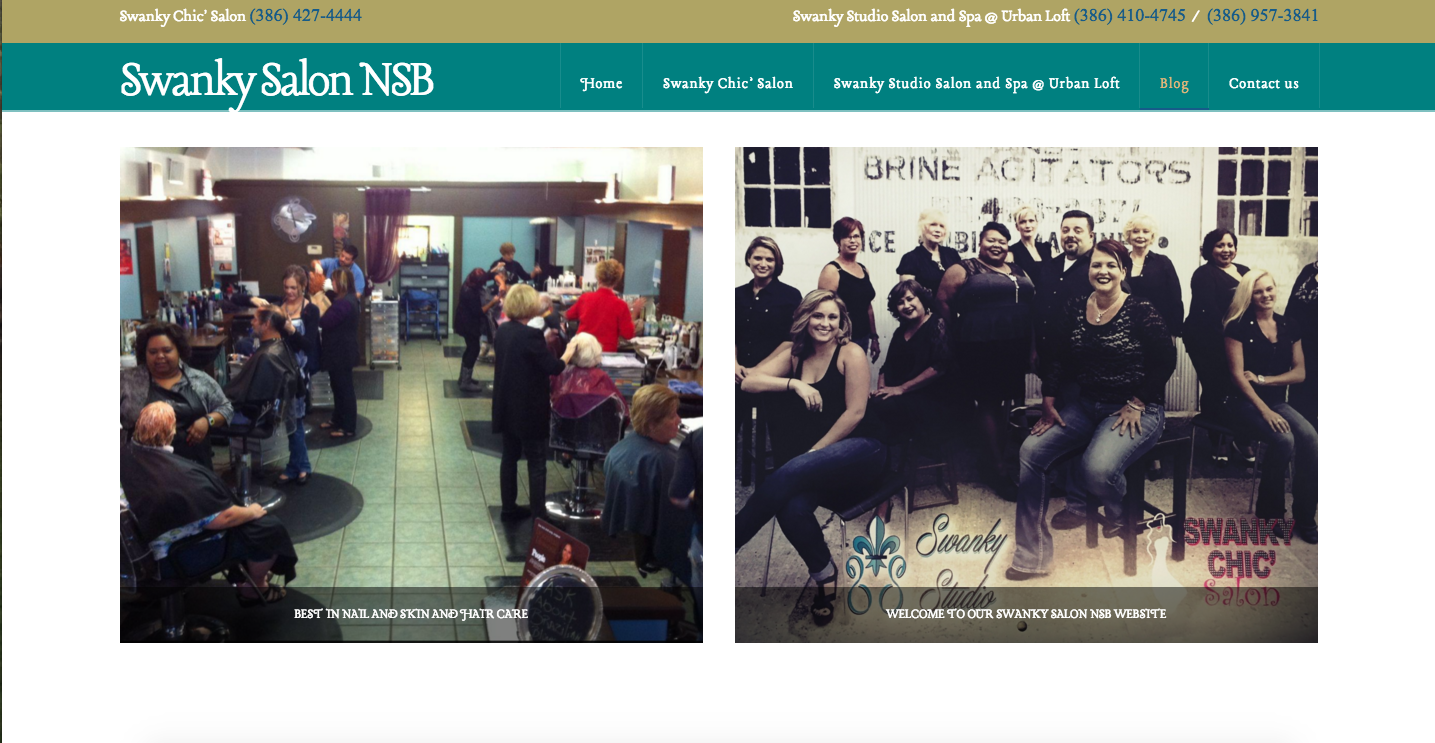1435x743 pixels.
Task: Open the staff group photo
Action: click(x=1026, y=394)
